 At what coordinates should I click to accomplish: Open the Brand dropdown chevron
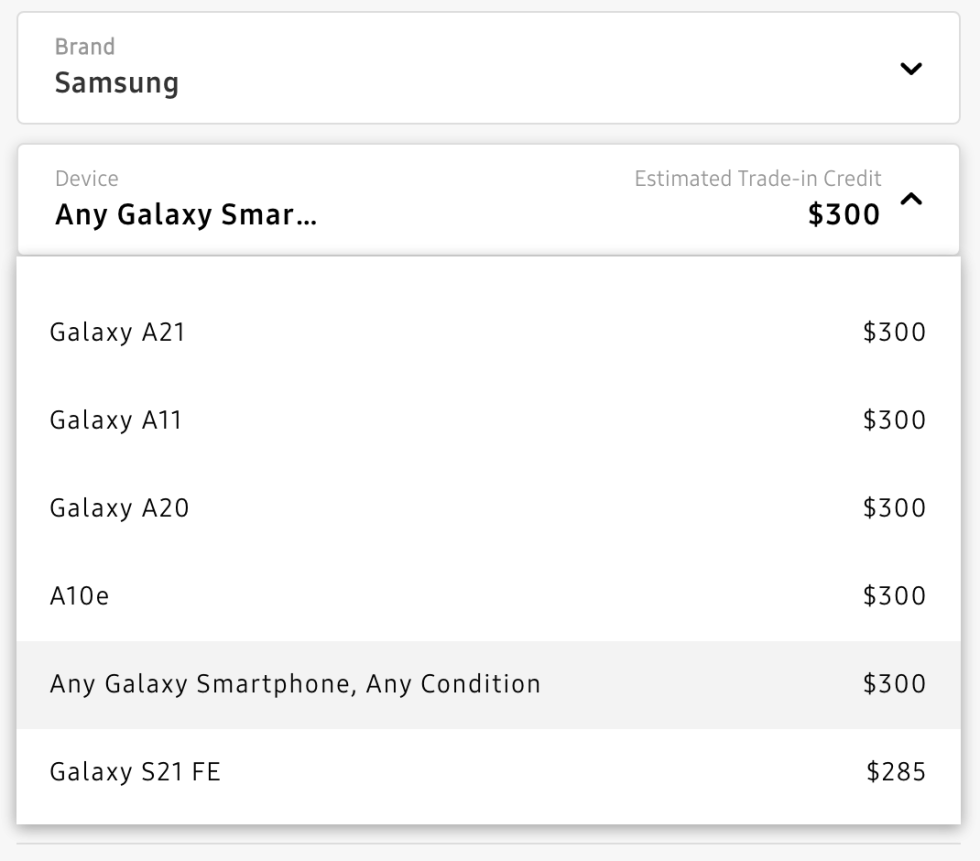coord(911,69)
